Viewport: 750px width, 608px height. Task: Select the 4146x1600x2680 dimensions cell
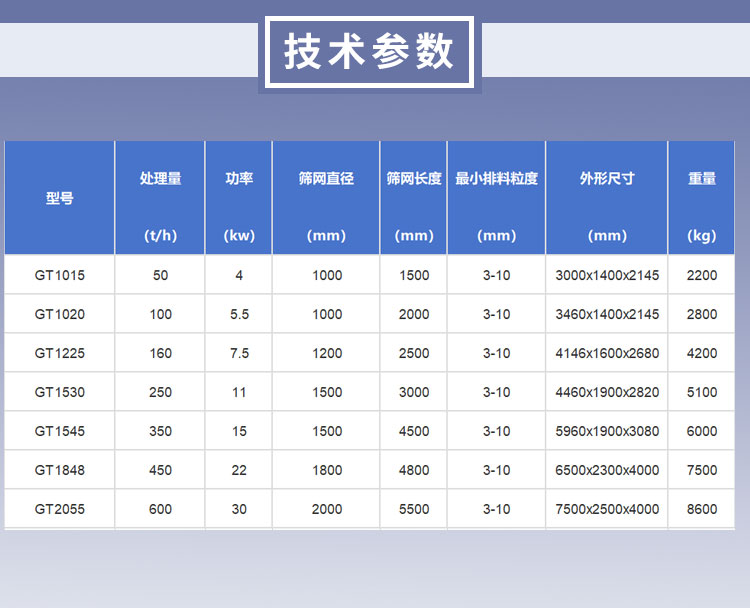(607, 353)
